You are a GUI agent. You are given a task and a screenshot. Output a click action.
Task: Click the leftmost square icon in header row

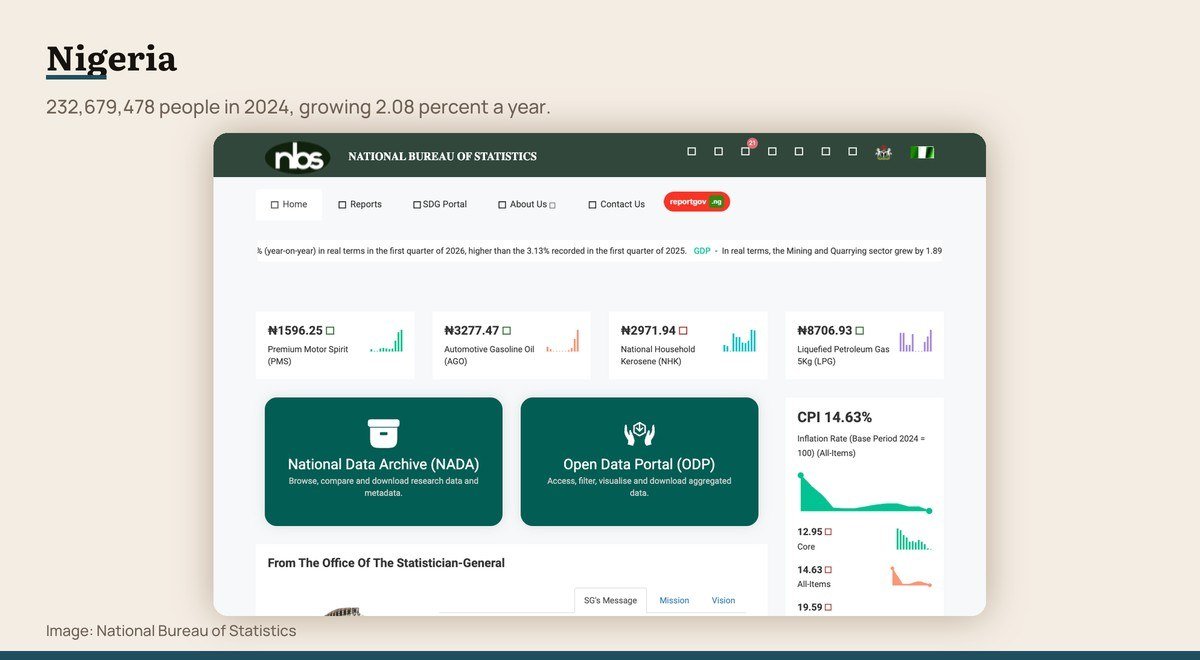(691, 152)
